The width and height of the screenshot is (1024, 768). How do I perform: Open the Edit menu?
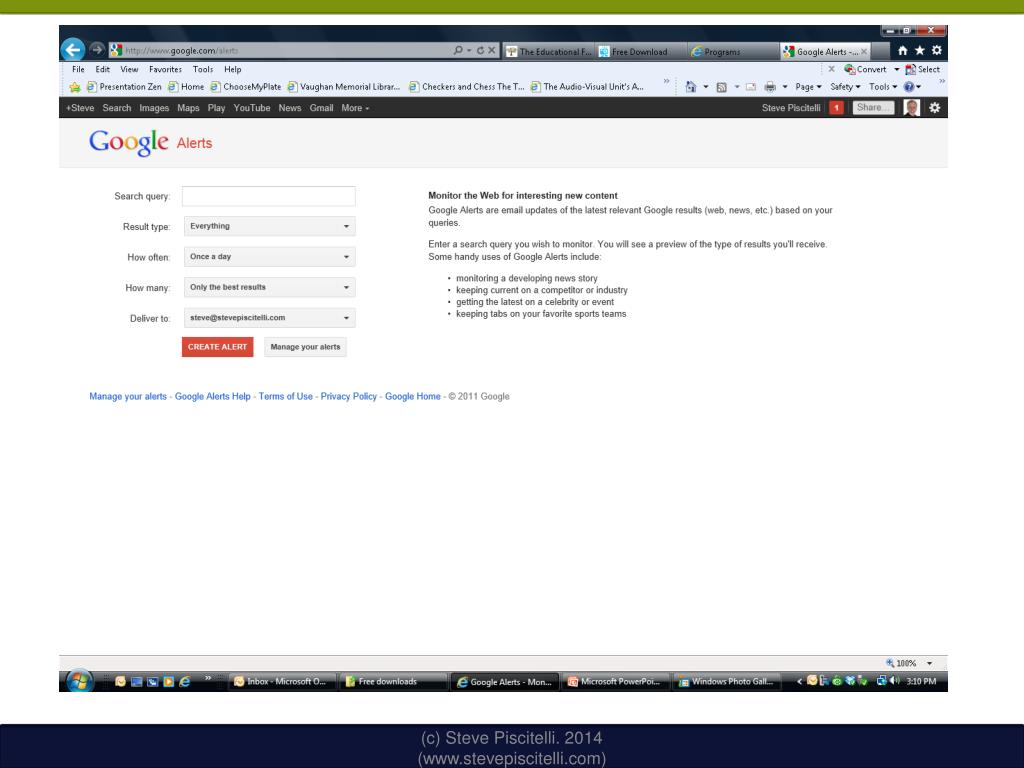tap(103, 69)
